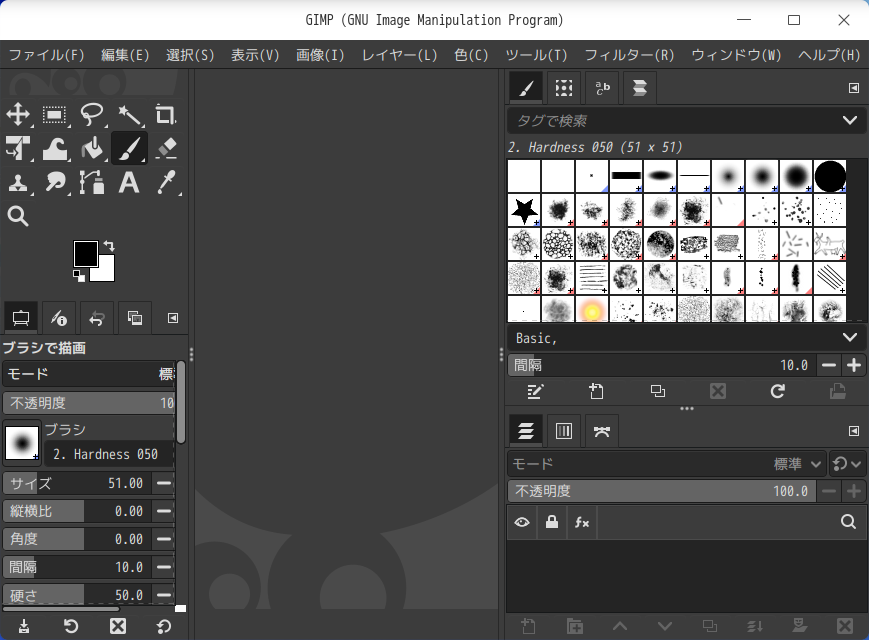Toggle the layer visibility eye column header

point(522,522)
